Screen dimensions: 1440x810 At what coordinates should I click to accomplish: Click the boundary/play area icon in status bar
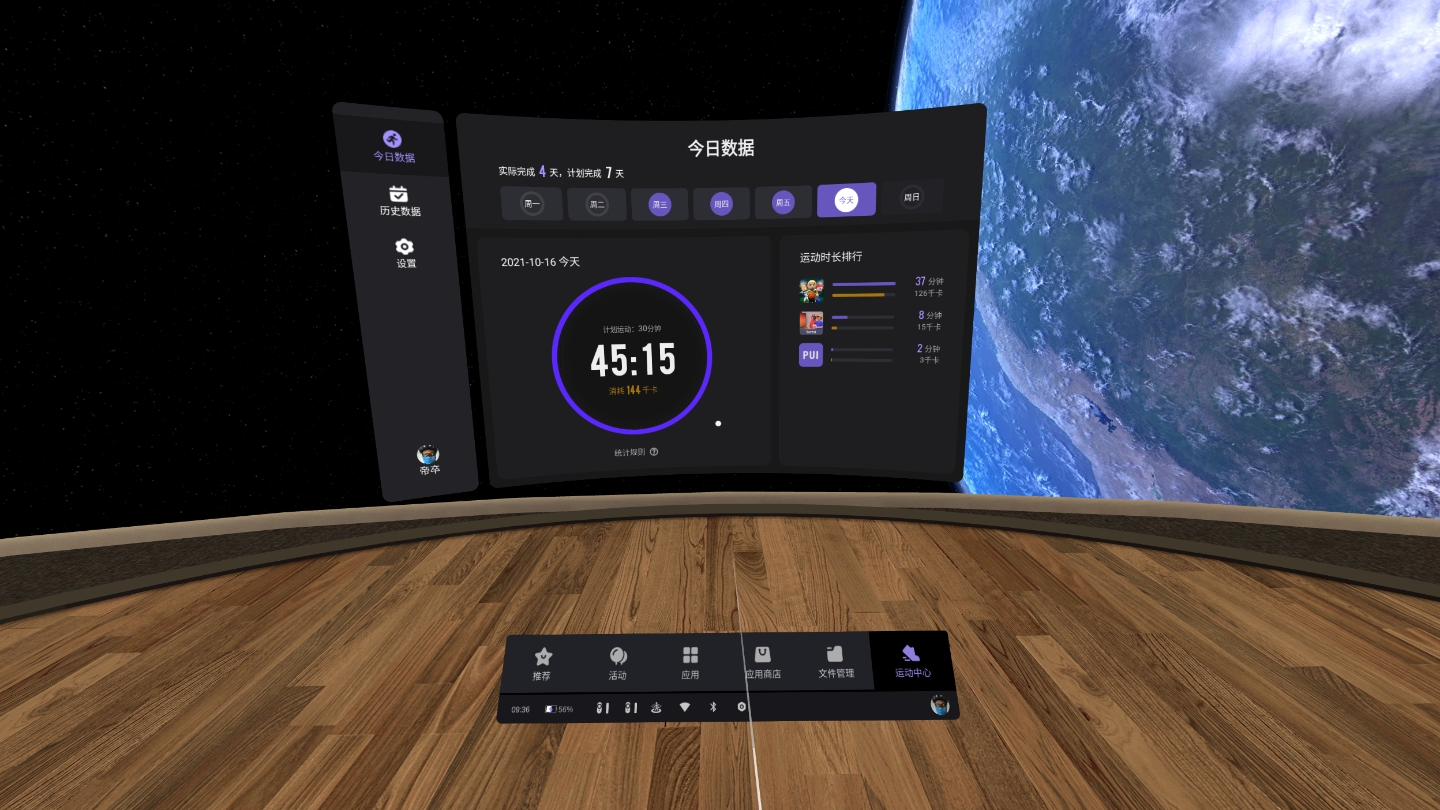tap(657, 708)
